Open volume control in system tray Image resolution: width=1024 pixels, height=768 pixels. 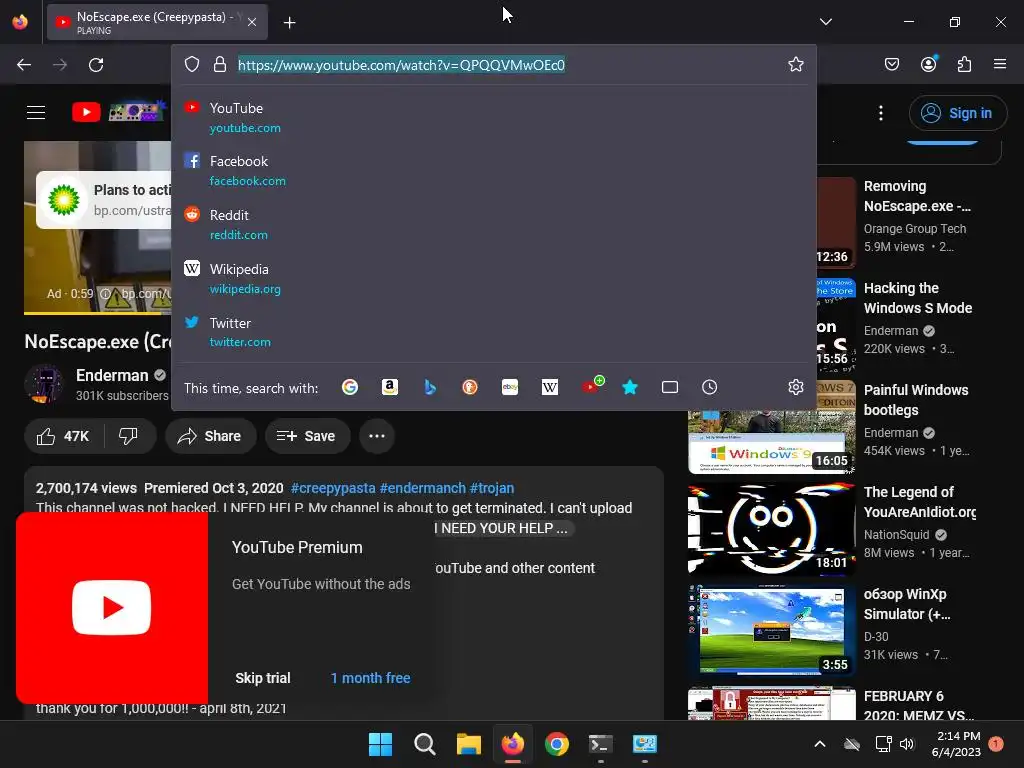906,744
